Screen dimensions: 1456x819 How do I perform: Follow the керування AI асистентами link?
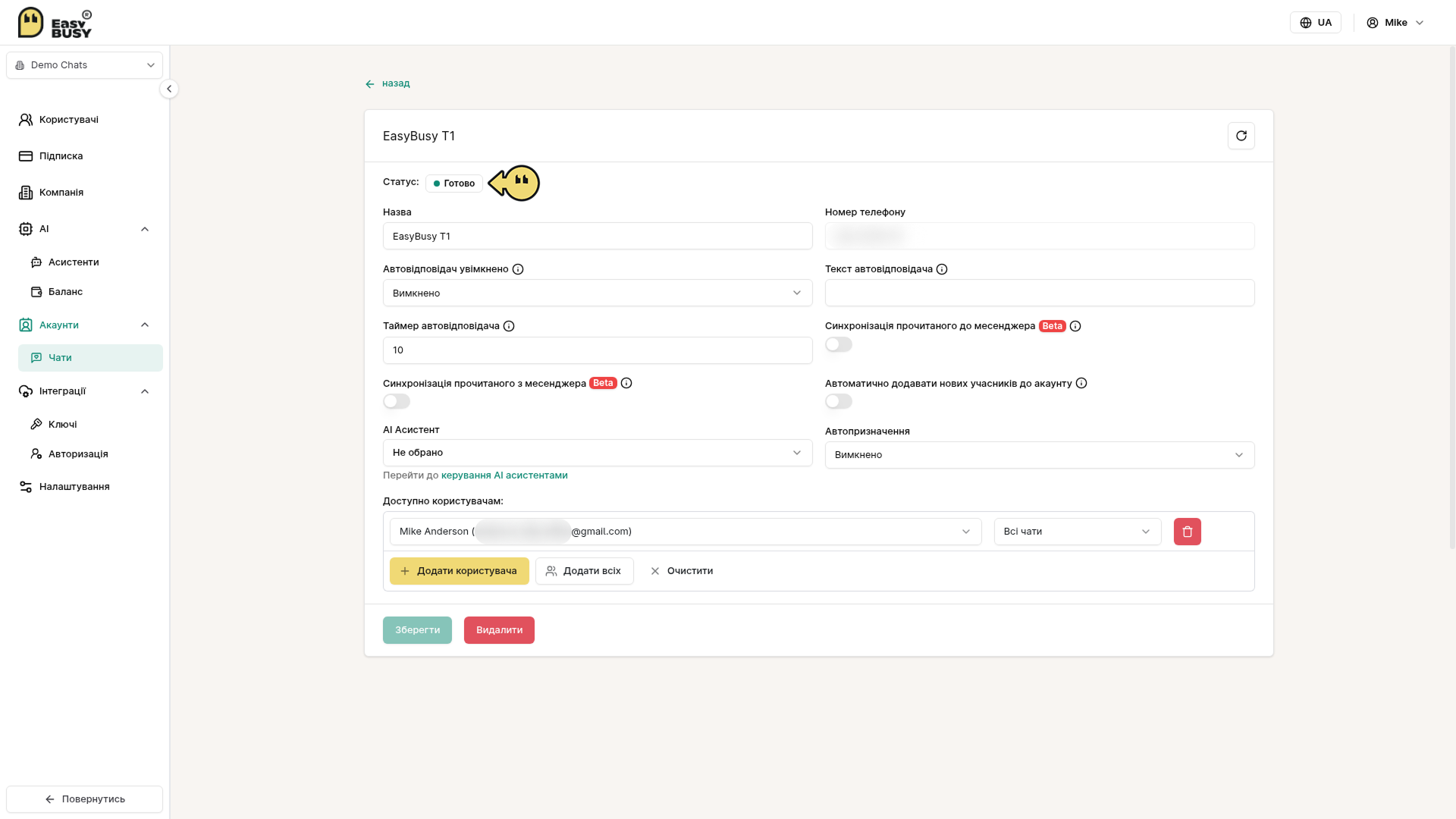(x=504, y=475)
